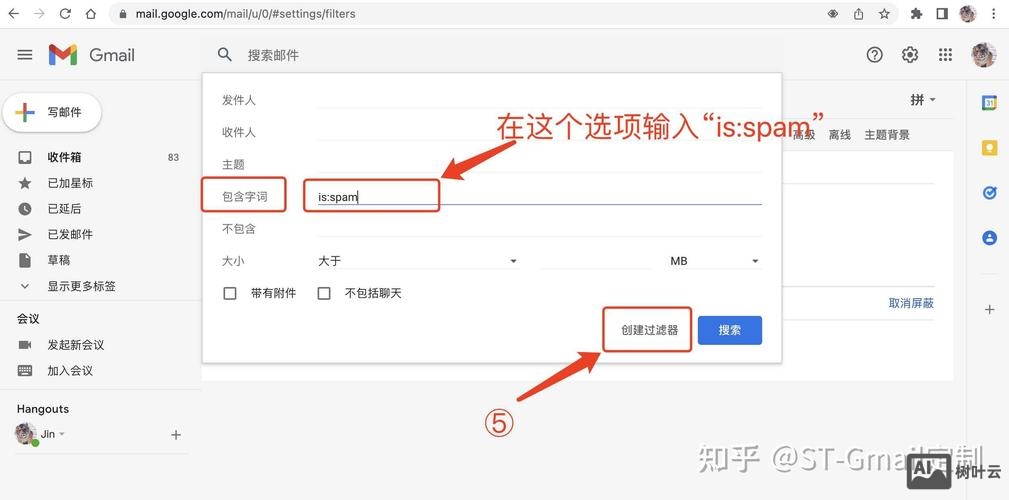
Task: Open the Chrome three-dot menu
Action: coord(995,14)
